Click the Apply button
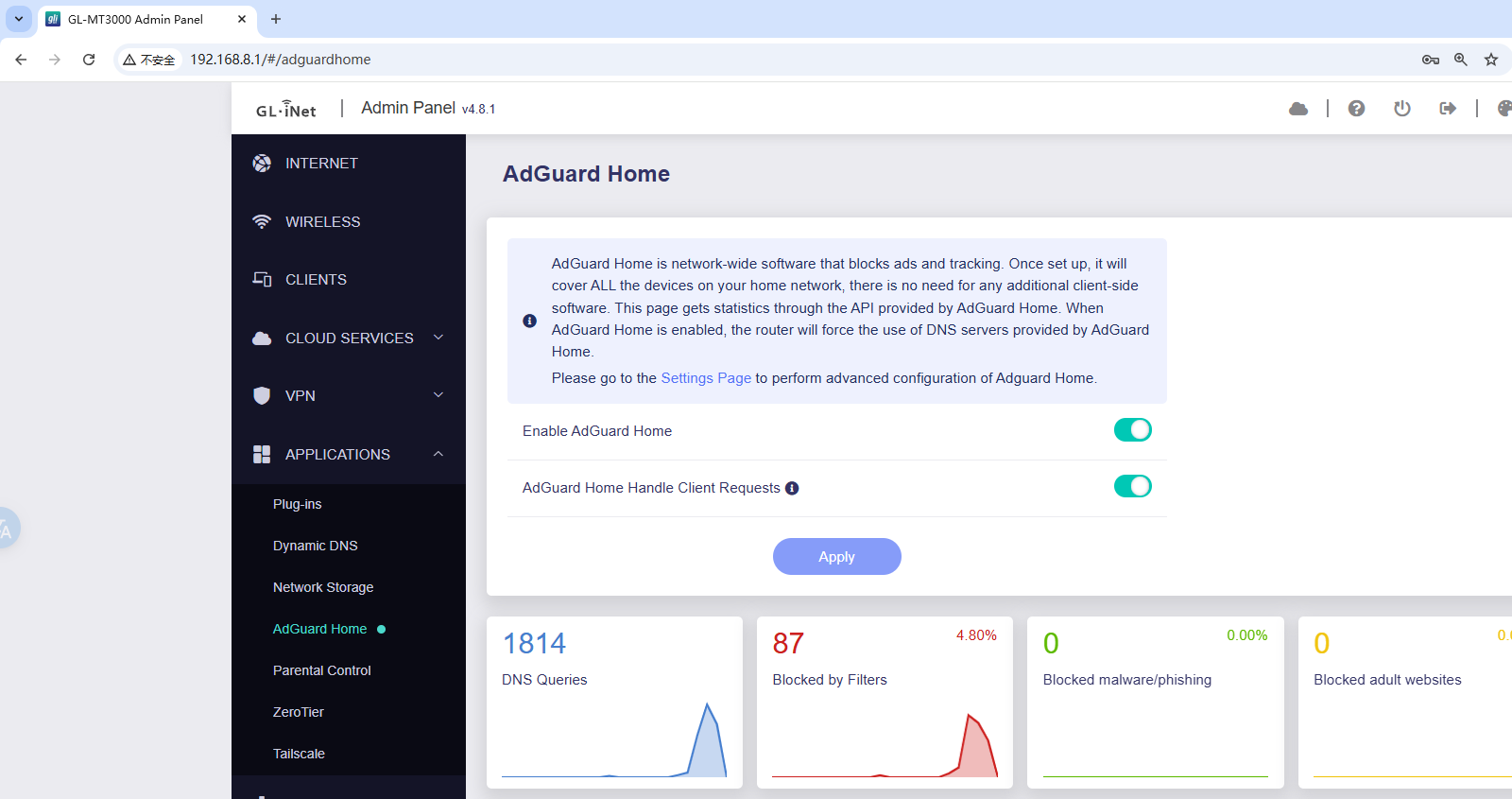 point(836,557)
